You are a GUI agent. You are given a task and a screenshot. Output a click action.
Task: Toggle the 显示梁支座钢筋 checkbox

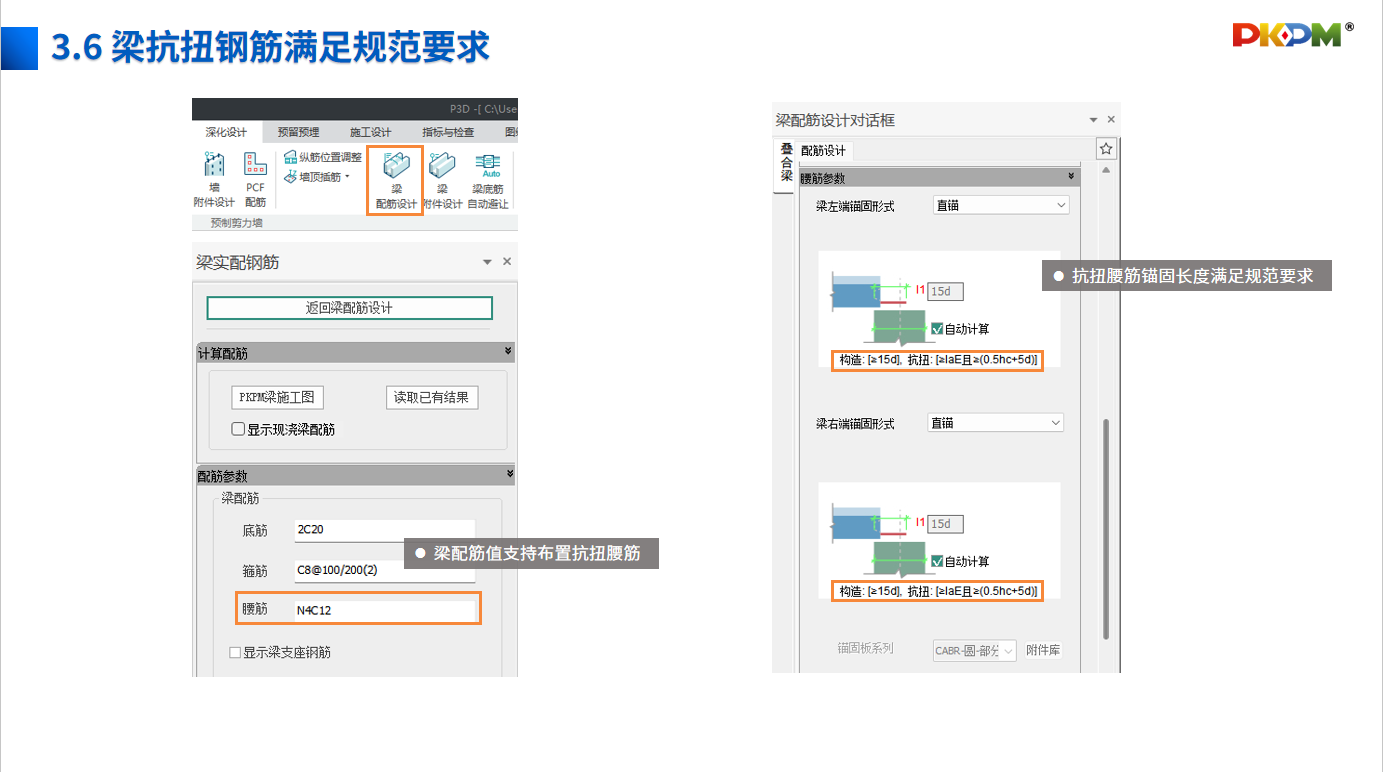point(235,653)
